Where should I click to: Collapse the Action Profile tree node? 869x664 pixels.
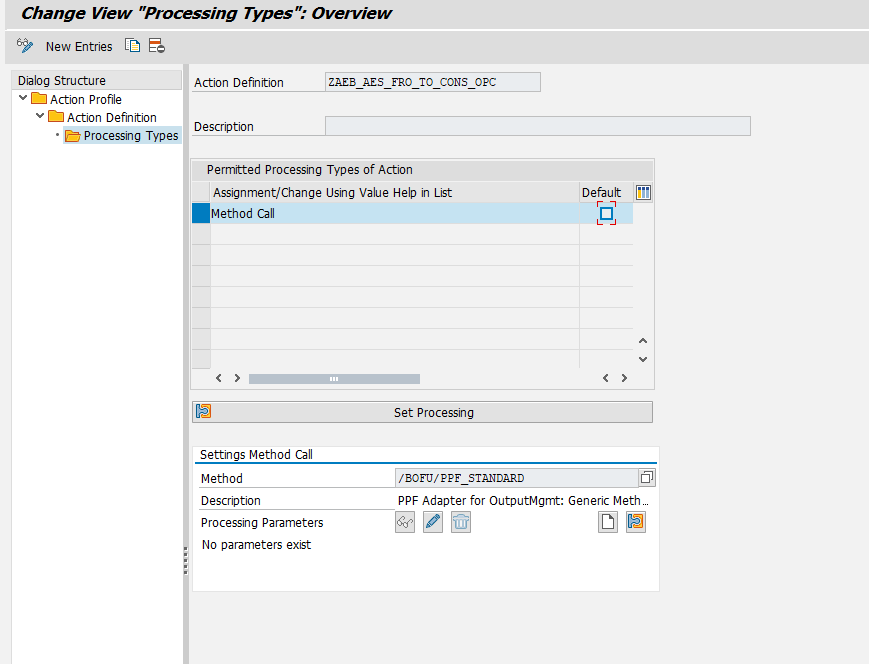(23, 98)
